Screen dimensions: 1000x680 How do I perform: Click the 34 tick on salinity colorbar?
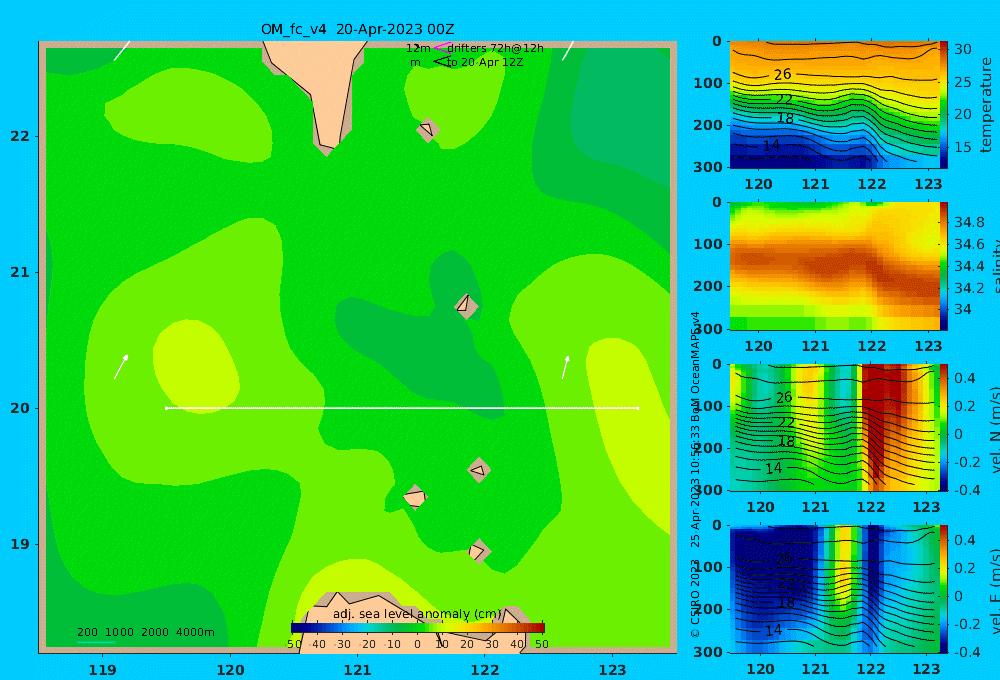pyautogui.click(x=963, y=309)
